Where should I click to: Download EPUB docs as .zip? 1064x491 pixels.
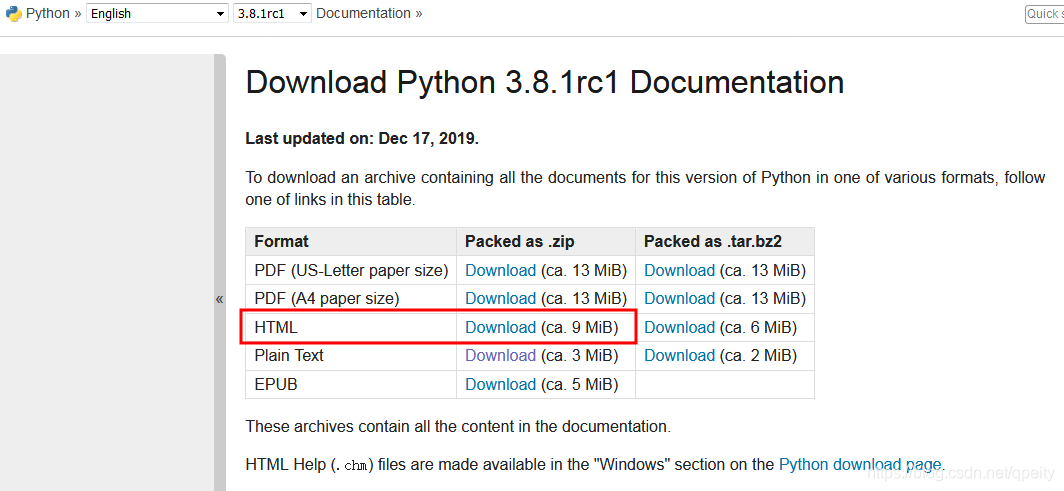tap(501, 385)
